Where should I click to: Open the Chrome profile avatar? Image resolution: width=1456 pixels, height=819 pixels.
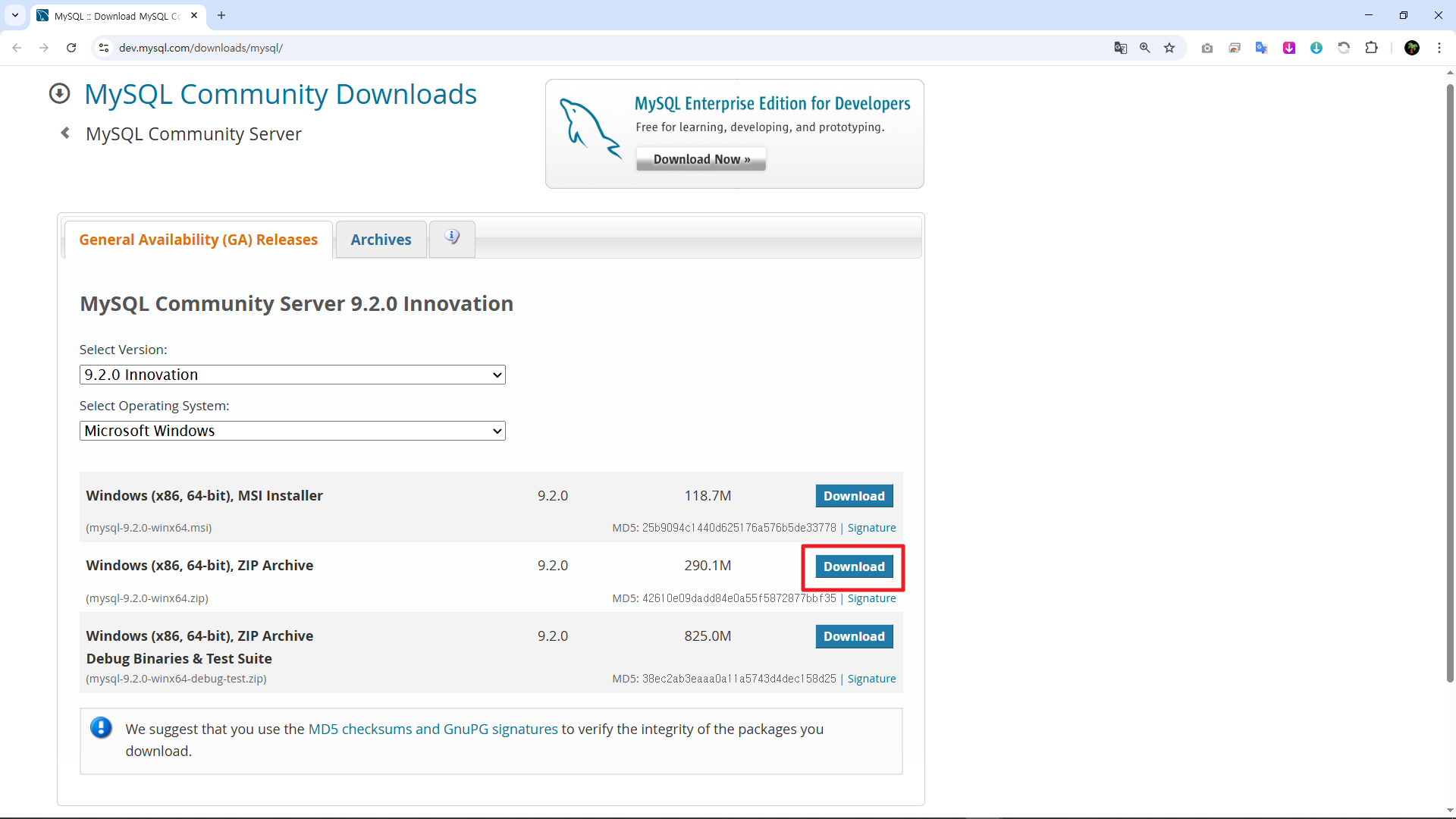(1412, 48)
